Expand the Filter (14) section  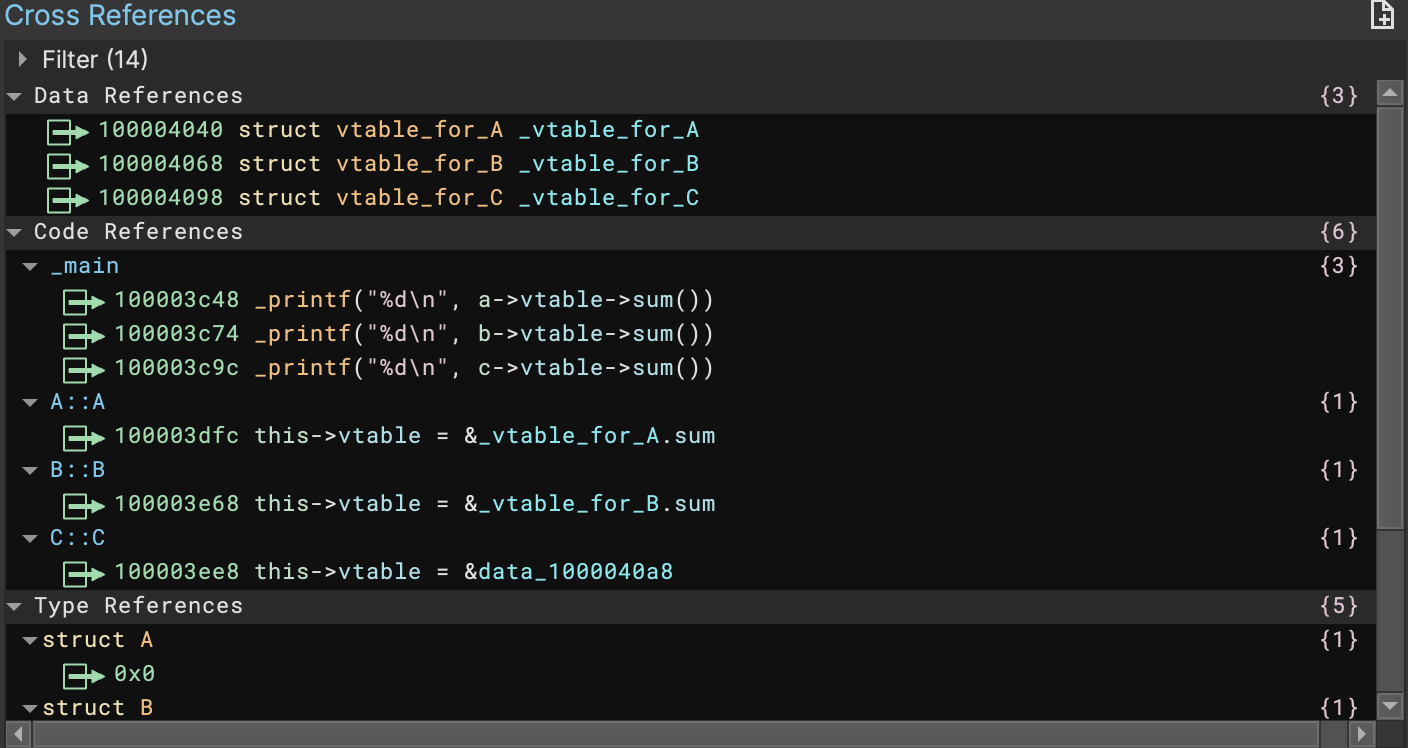[22, 59]
